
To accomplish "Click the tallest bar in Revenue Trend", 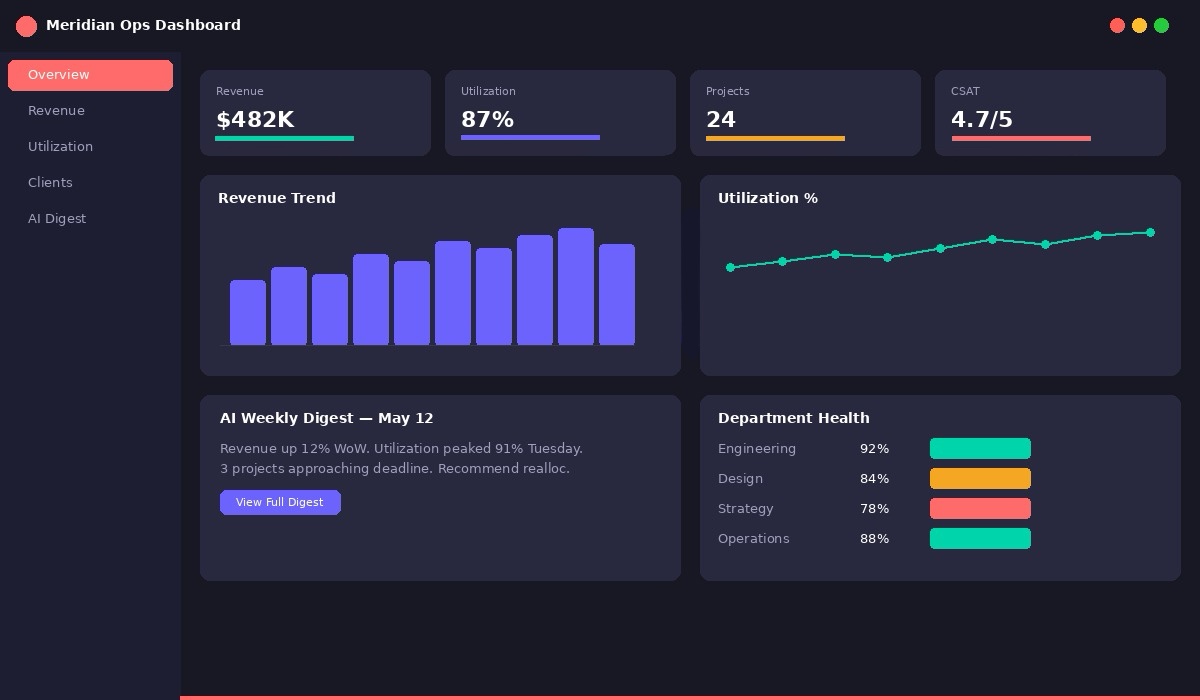I will click(x=576, y=287).
